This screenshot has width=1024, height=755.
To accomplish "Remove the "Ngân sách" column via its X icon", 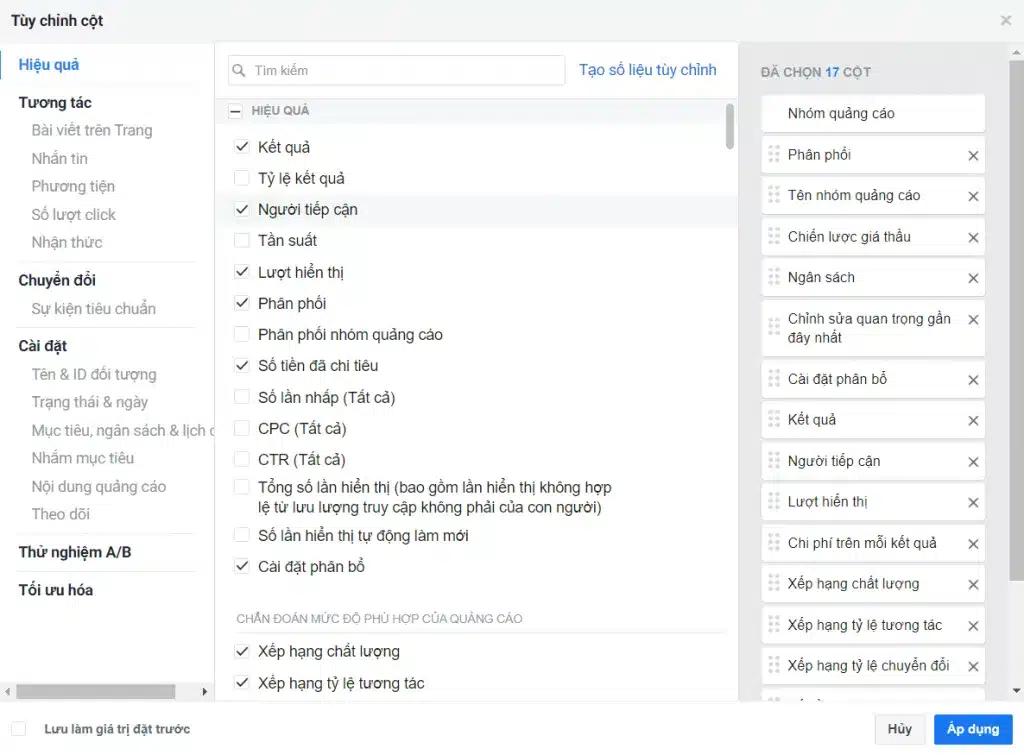I will click(x=974, y=278).
